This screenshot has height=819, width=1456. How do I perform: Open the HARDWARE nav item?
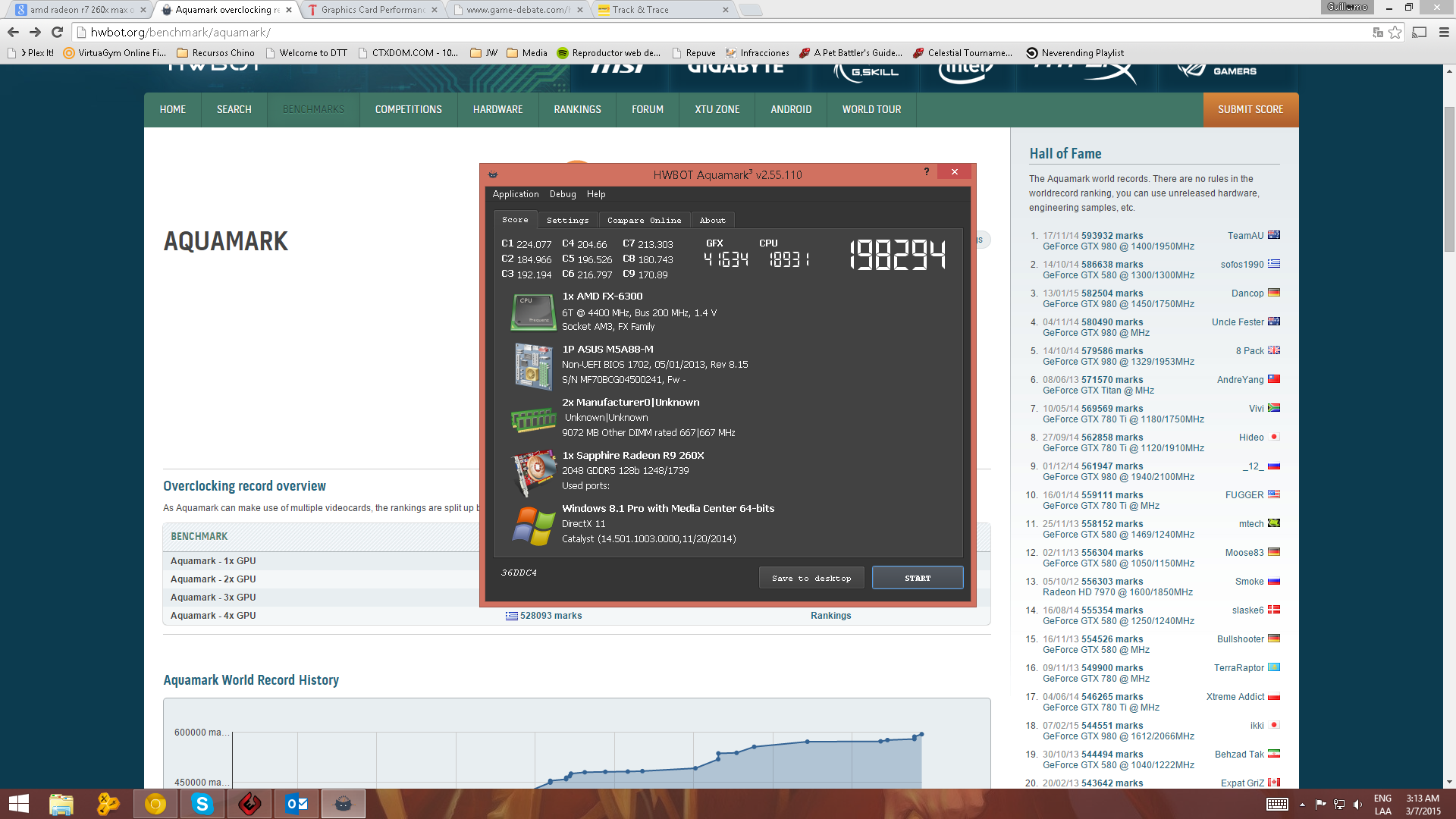498,110
